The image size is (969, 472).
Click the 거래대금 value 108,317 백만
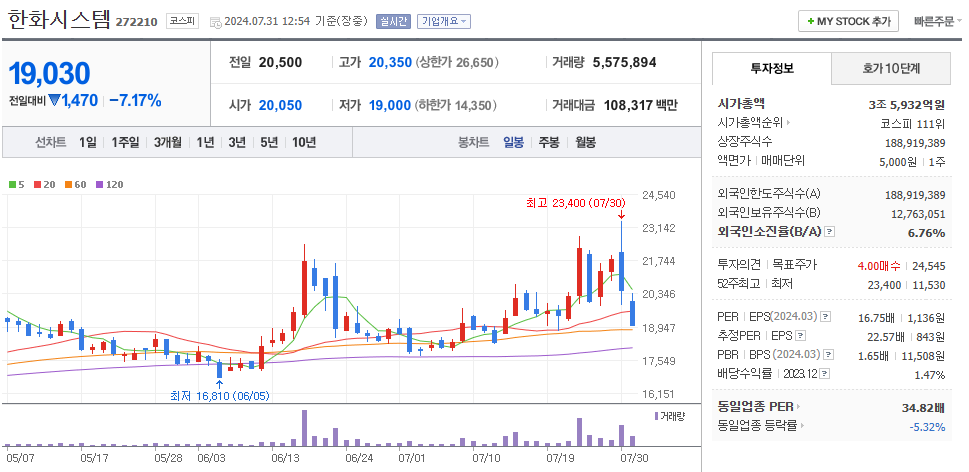[640, 105]
